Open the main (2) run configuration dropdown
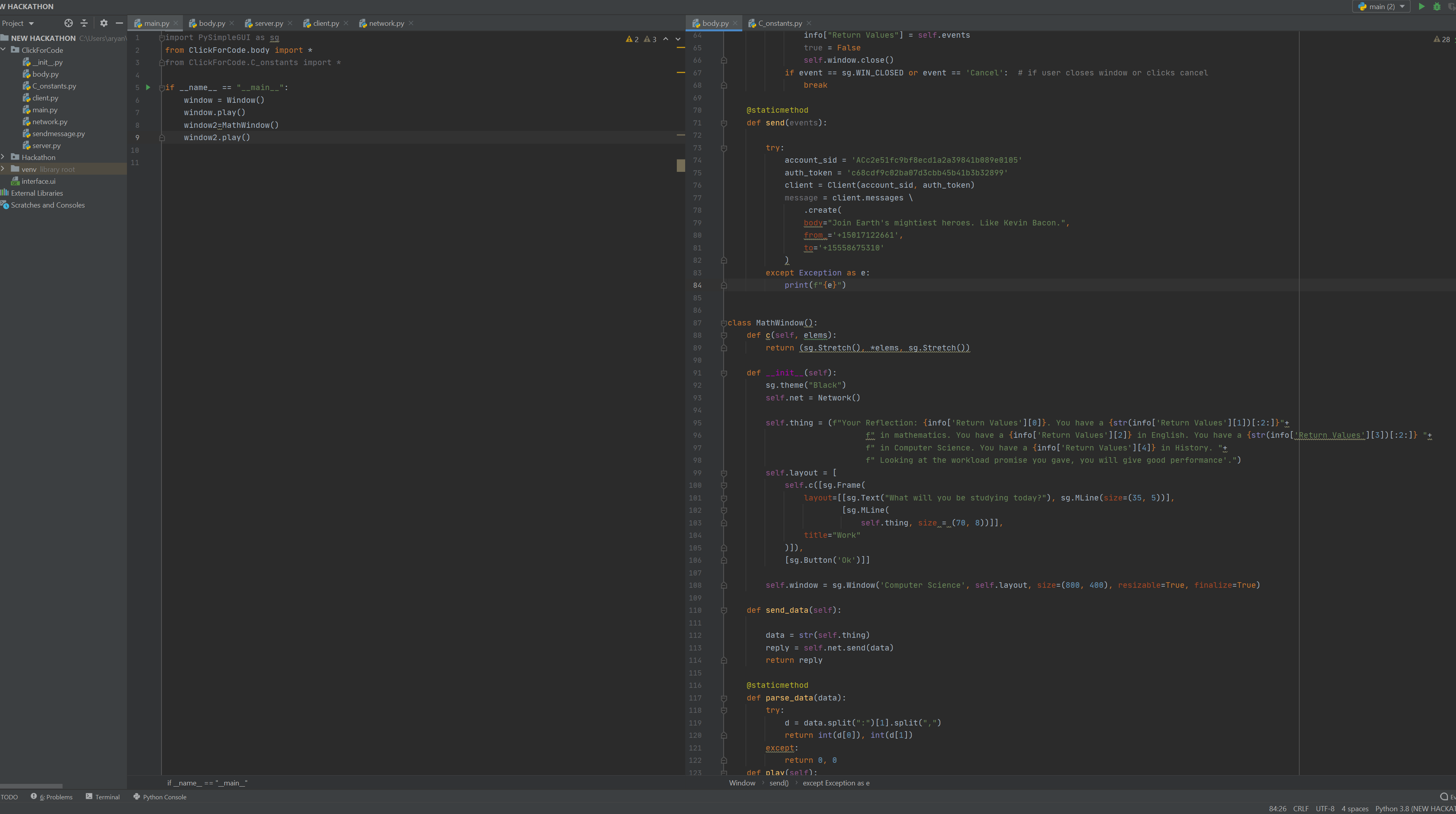The height and width of the screenshot is (814, 1456). click(1381, 7)
